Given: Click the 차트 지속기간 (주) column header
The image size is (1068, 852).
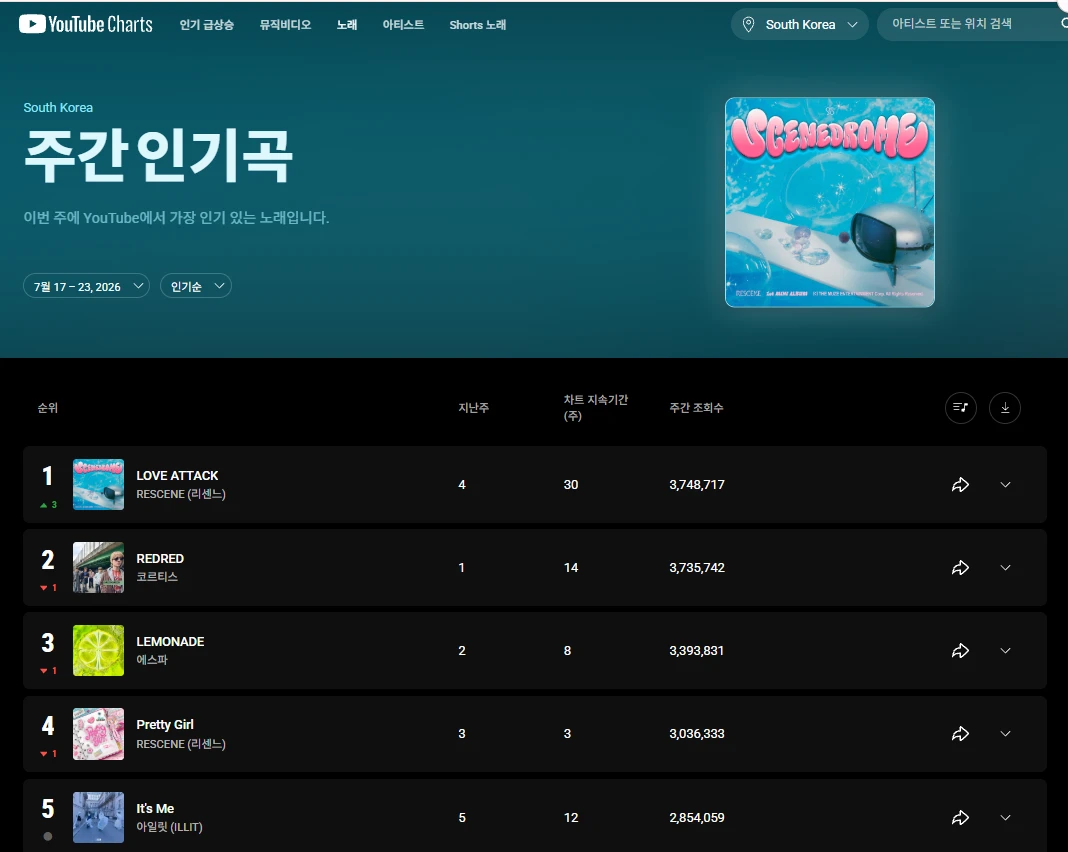Looking at the screenshot, I should tap(596, 407).
